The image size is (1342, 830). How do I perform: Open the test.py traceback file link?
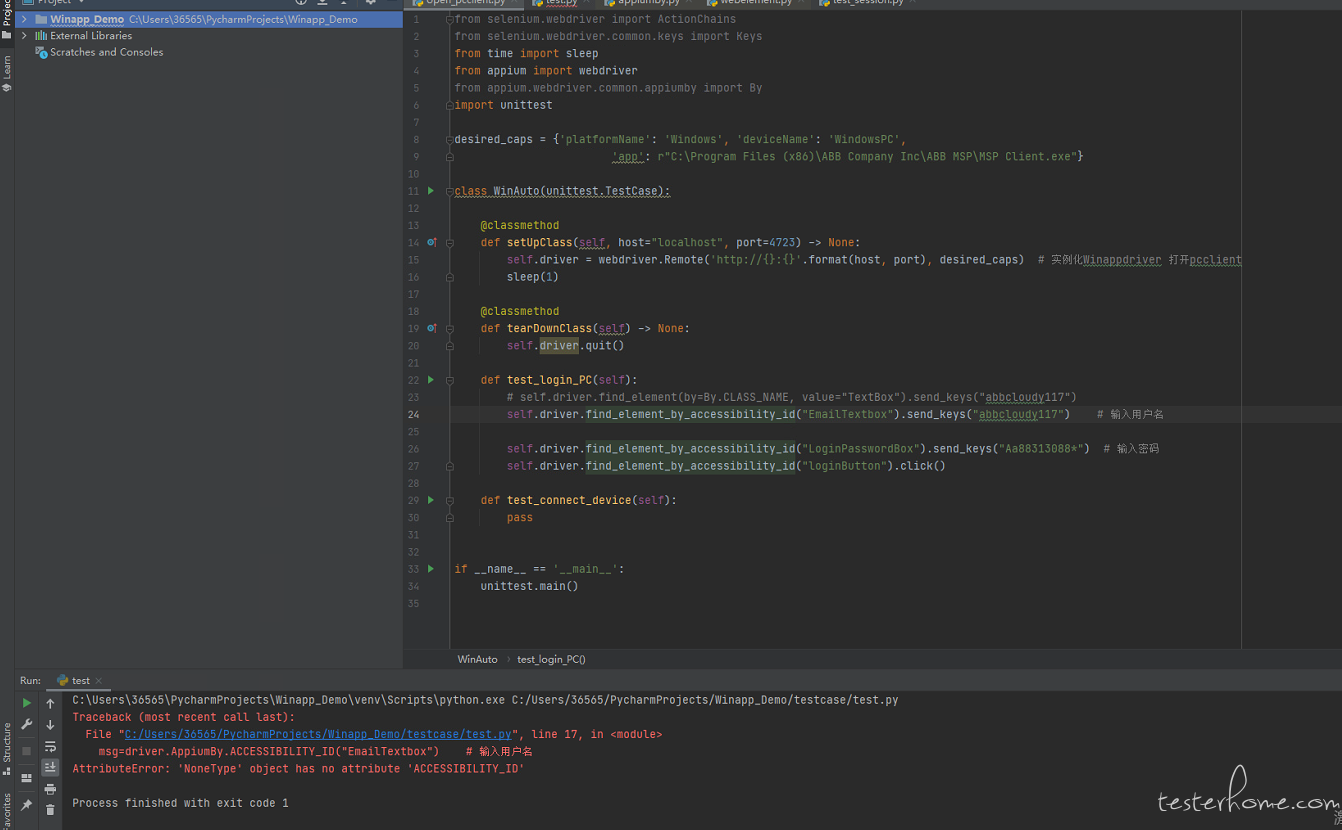pos(318,734)
